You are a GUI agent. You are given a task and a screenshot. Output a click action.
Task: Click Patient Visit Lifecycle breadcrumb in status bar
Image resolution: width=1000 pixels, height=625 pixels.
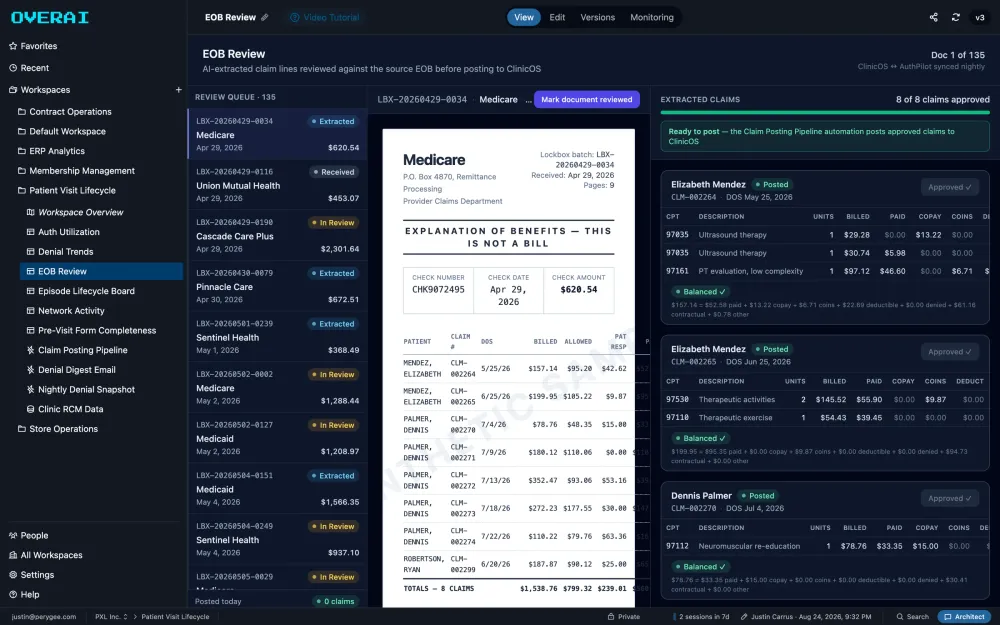(x=175, y=617)
